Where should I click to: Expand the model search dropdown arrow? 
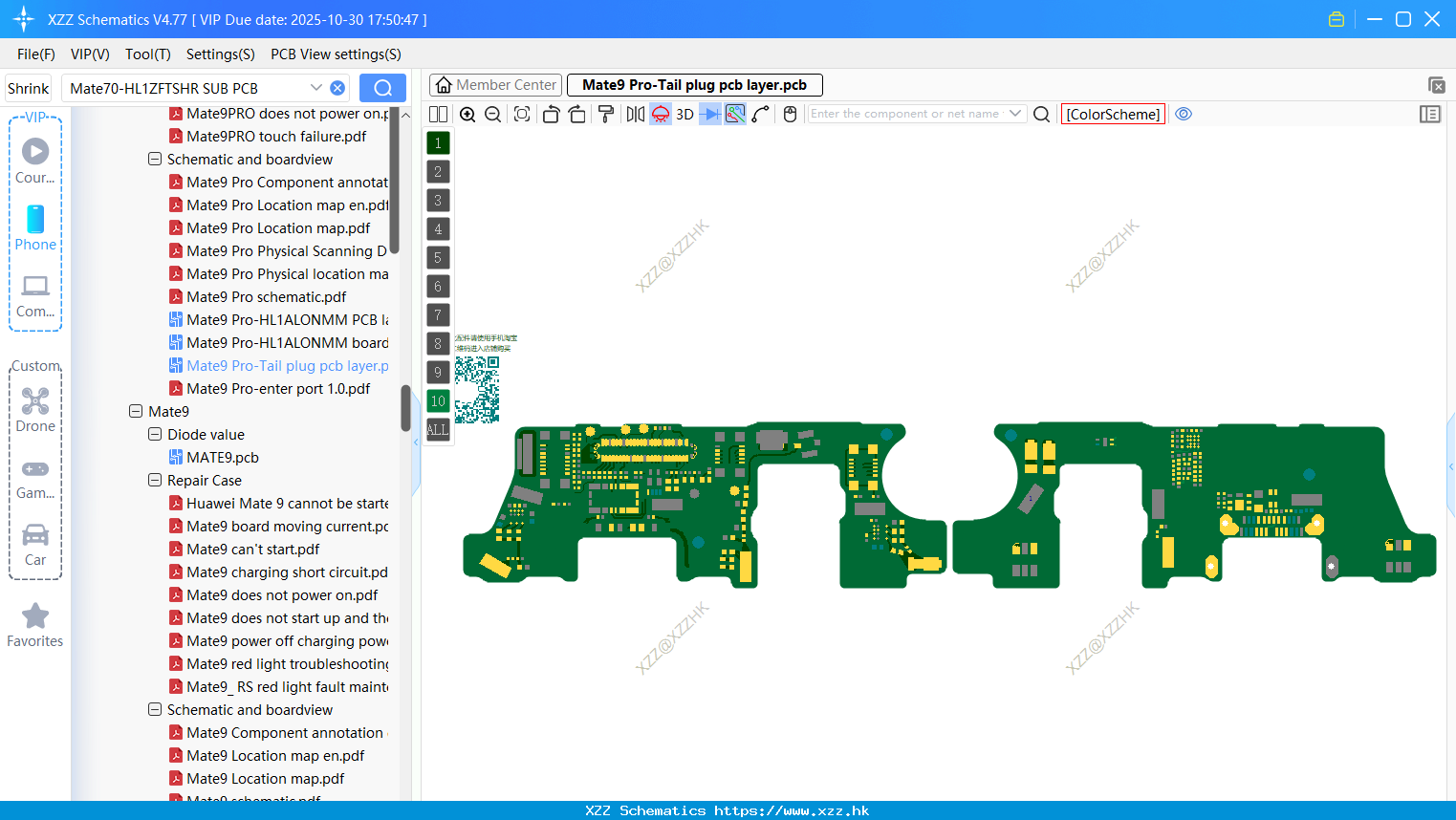click(x=316, y=88)
